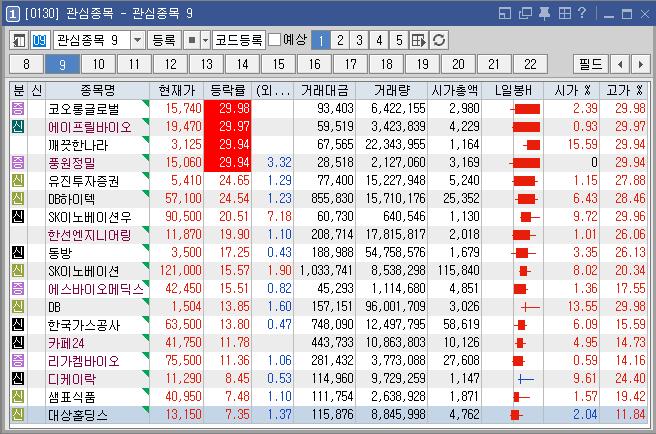
Task: Switch to group tab 18
Action: pos(386,64)
